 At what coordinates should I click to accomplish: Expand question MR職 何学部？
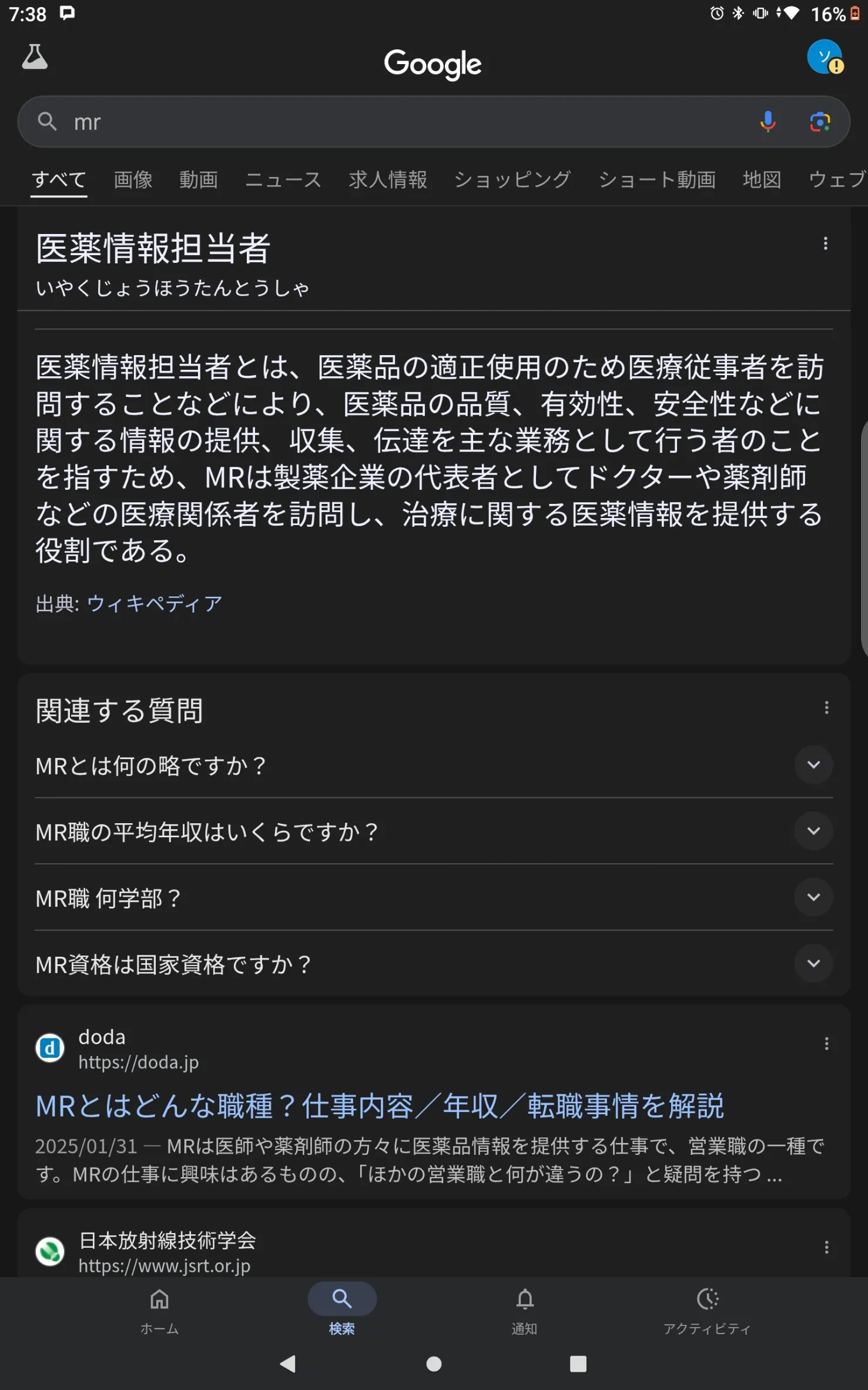click(x=434, y=898)
